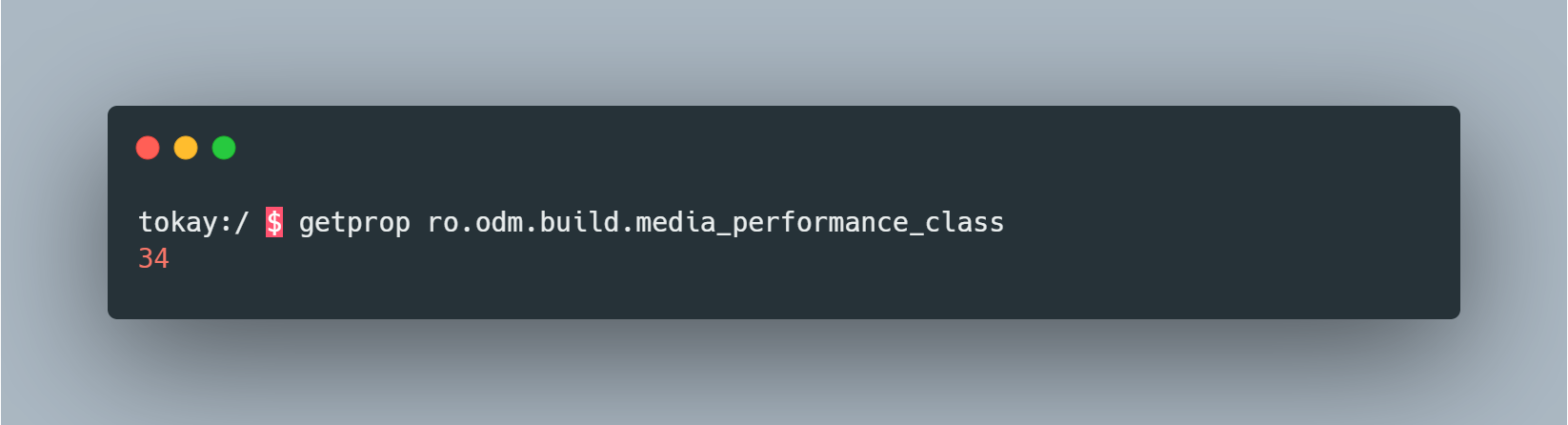Click the highlighted '$' prompt symbol
Viewport: 1568px width, 425px height.
pos(274,223)
